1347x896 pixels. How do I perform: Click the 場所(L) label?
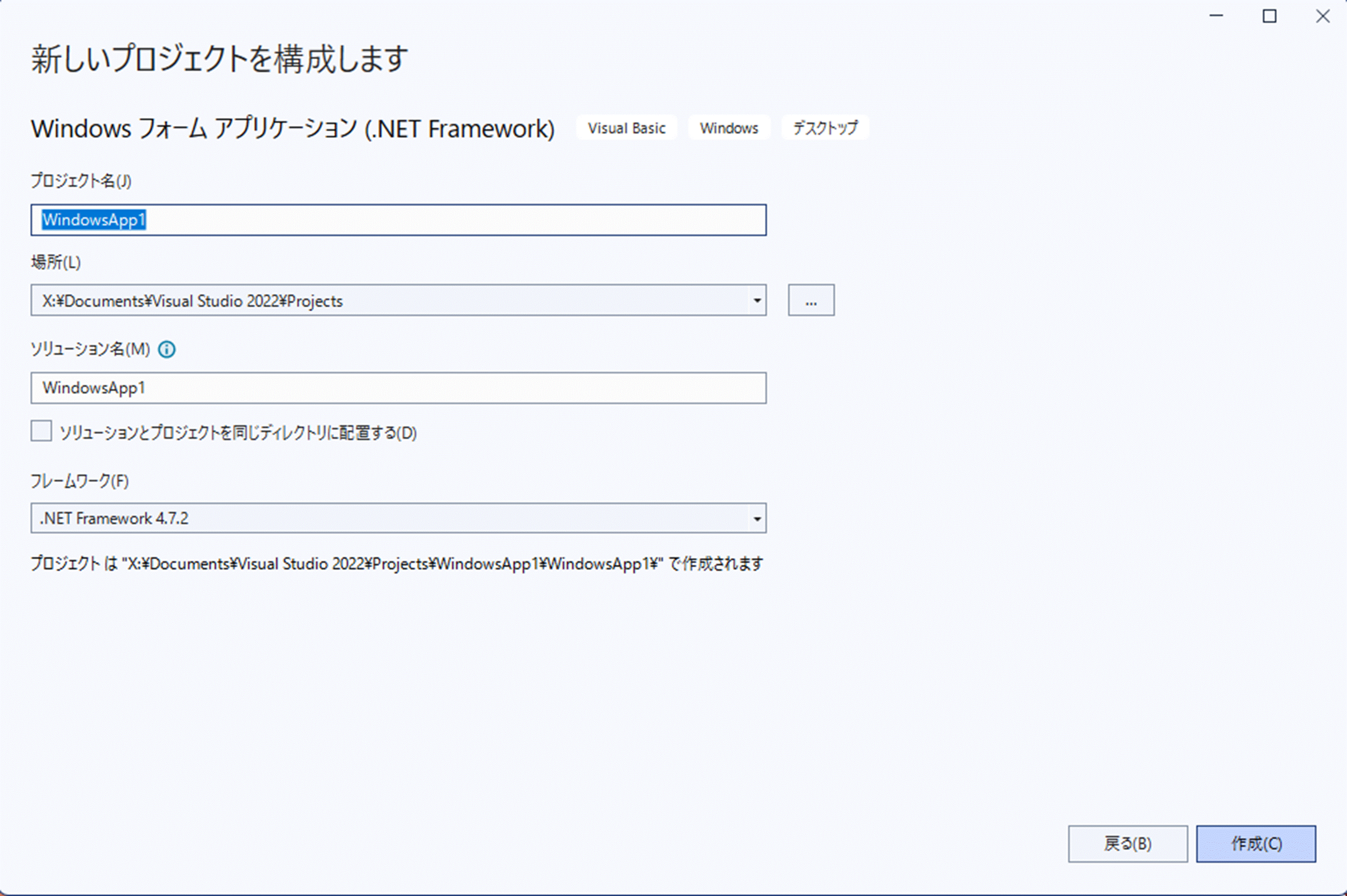pyautogui.click(x=56, y=262)
